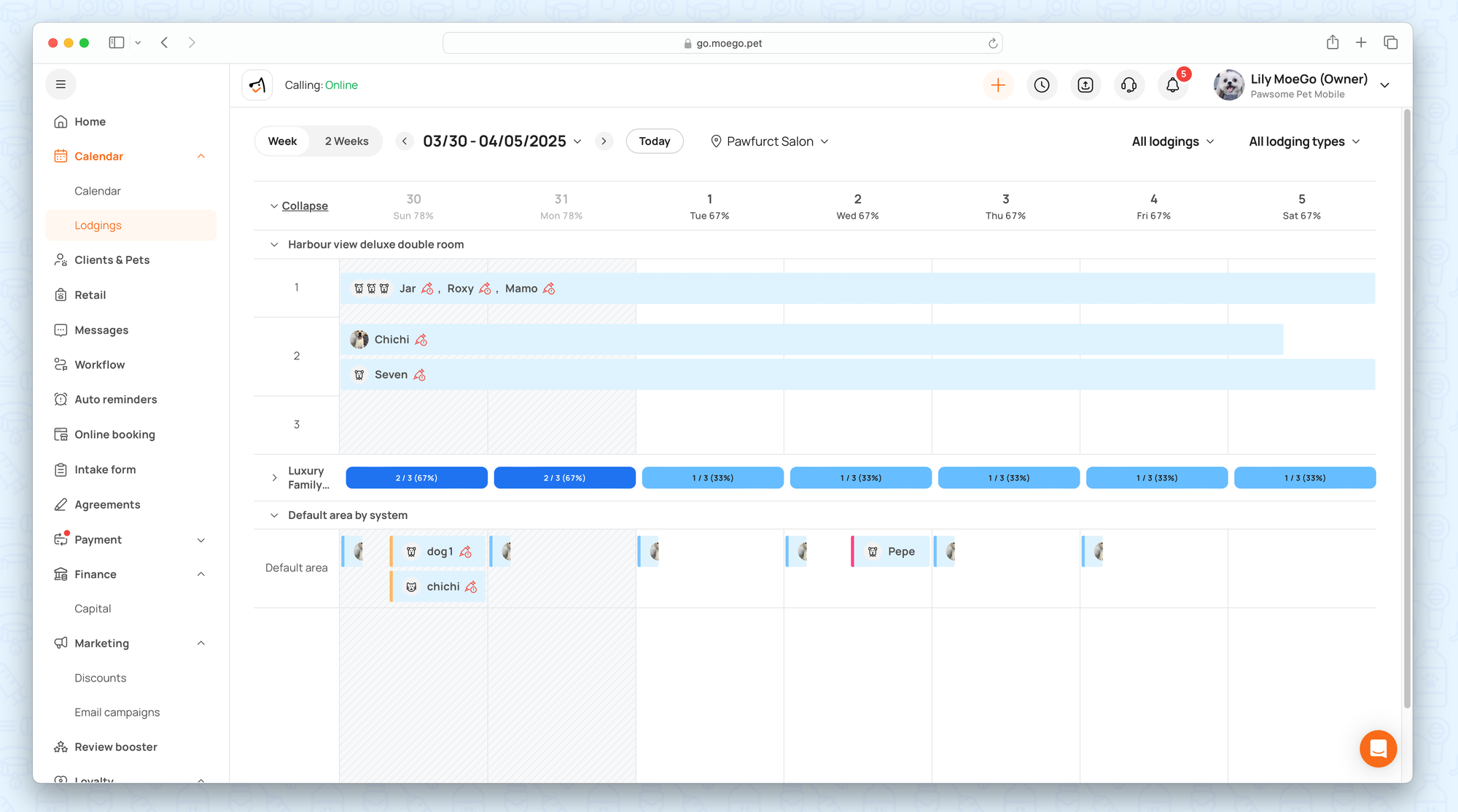This screenshot has height=812, width=1458.
Task: Click the orange plus create button
Action: [998, 85]
